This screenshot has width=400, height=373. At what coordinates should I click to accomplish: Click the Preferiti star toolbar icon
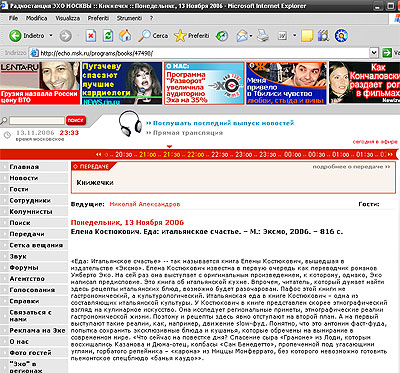180,36
